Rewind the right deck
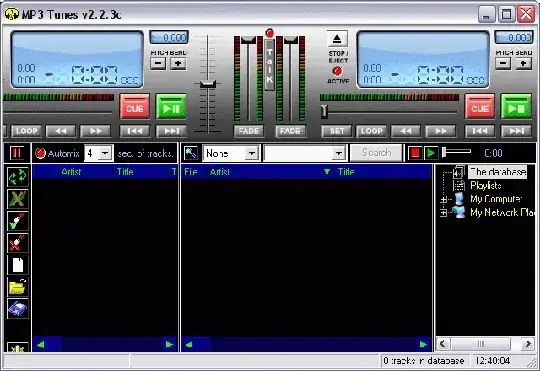Screen dimensions: 540x371 point(406,131)
